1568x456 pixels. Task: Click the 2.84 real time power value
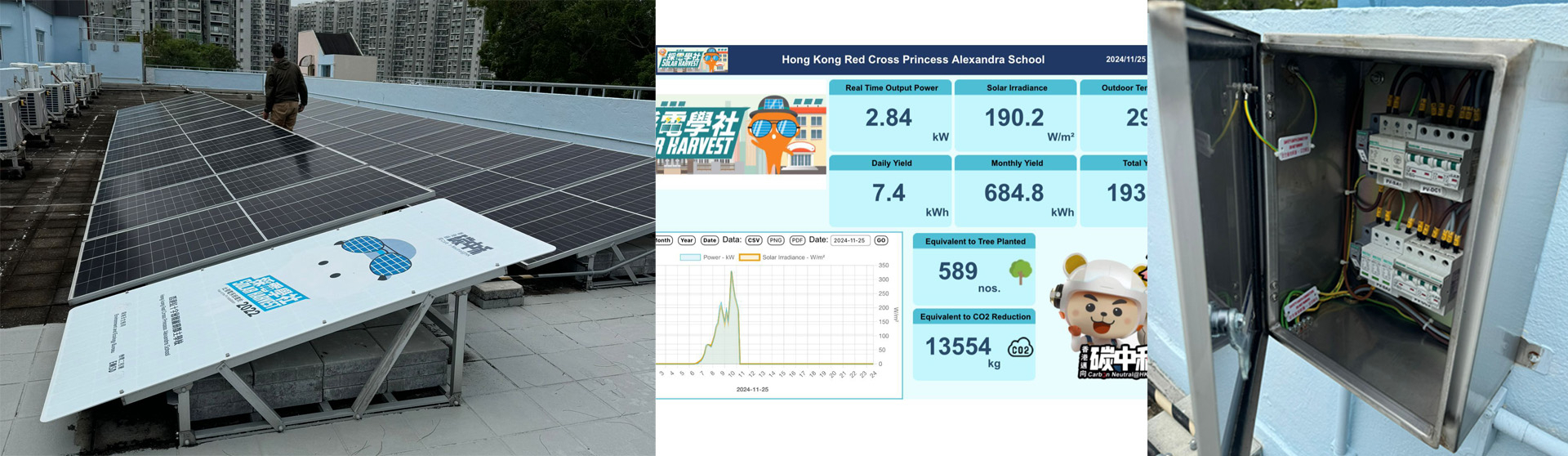[x=889, y=118]
